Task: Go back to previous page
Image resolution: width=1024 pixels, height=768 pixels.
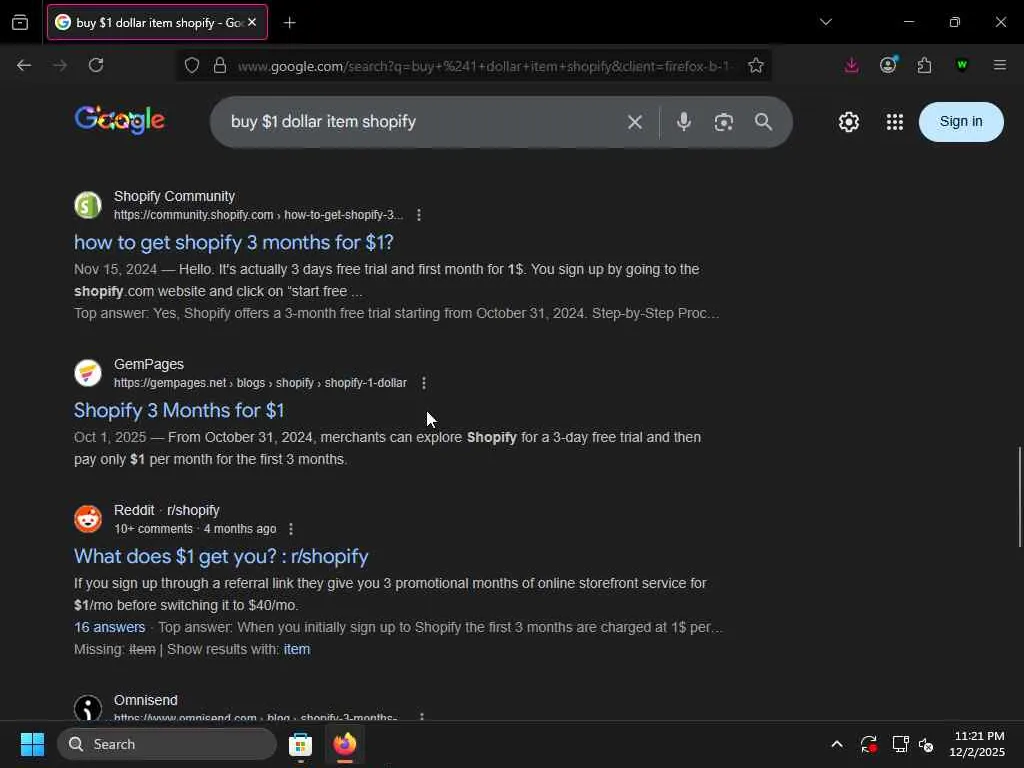Action: click(24, 65)
